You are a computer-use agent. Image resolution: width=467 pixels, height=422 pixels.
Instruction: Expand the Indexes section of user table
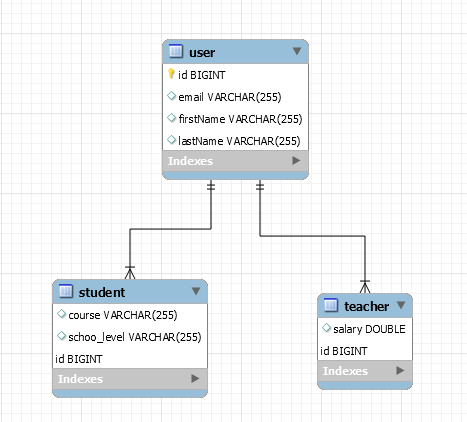pyautogui.click(x=296, y=161)
